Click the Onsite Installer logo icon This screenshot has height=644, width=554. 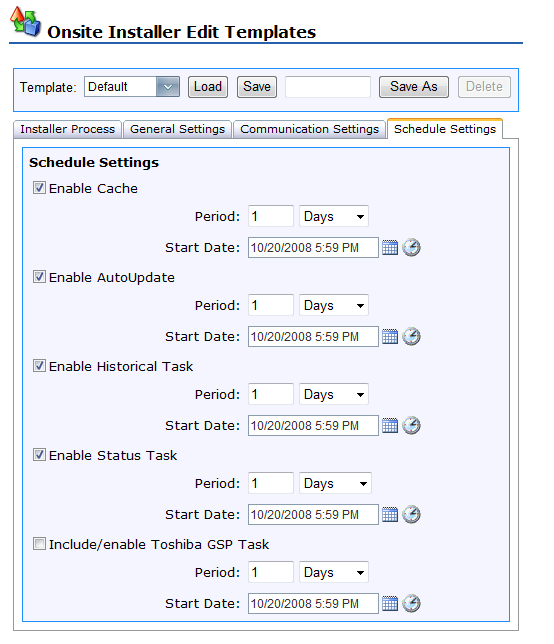25,21
